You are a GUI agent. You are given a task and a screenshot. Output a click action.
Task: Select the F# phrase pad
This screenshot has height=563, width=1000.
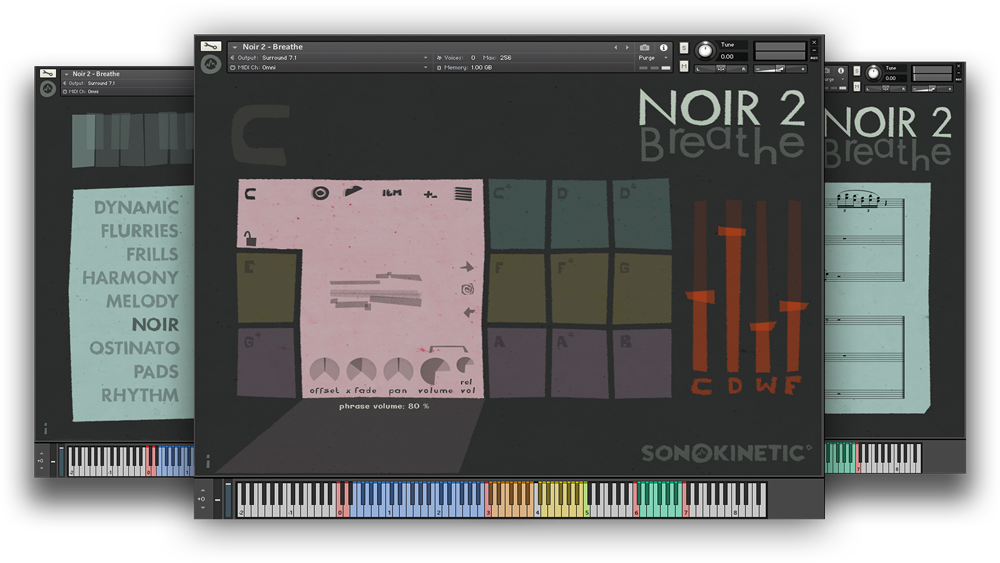pyautogui.click(x=579, y=289)
